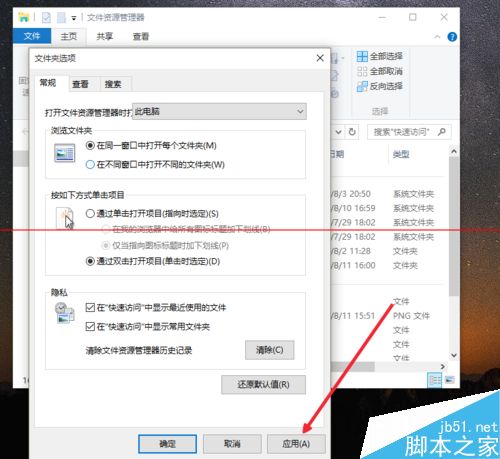
Task: Select 在同一窗口中打开每个文件夹(M)
Action: pos(151,146)
